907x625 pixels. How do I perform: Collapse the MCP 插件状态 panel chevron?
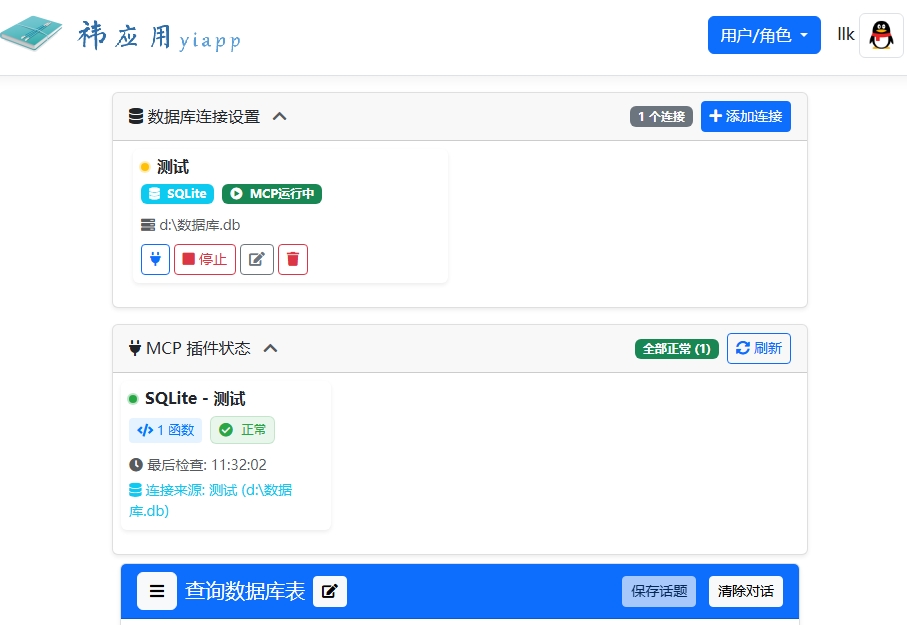tap(270, 348)
